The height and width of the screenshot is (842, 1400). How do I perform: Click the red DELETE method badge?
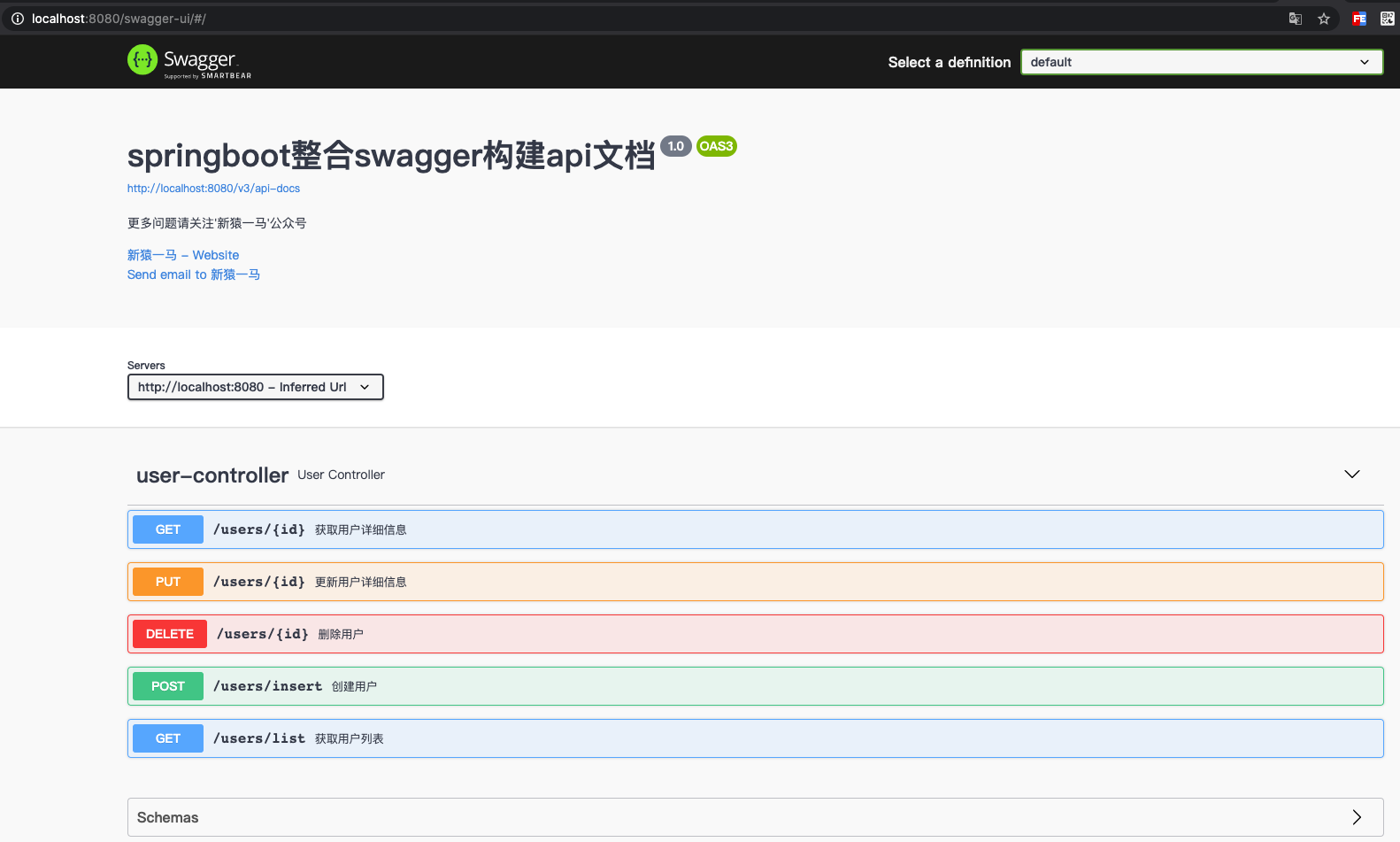170,634
